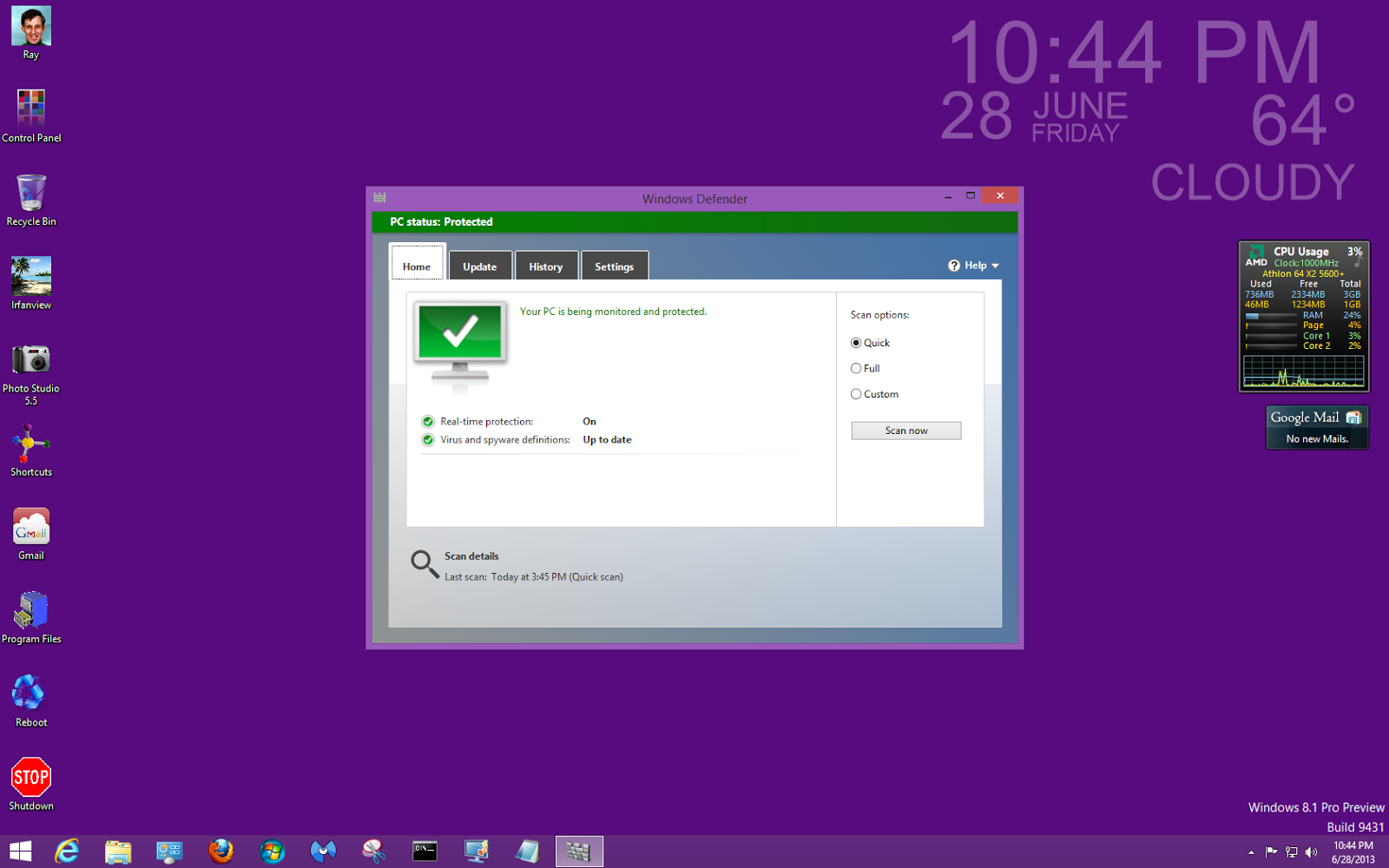Click 'Your PC is being monitored' message

click(613, 312)
